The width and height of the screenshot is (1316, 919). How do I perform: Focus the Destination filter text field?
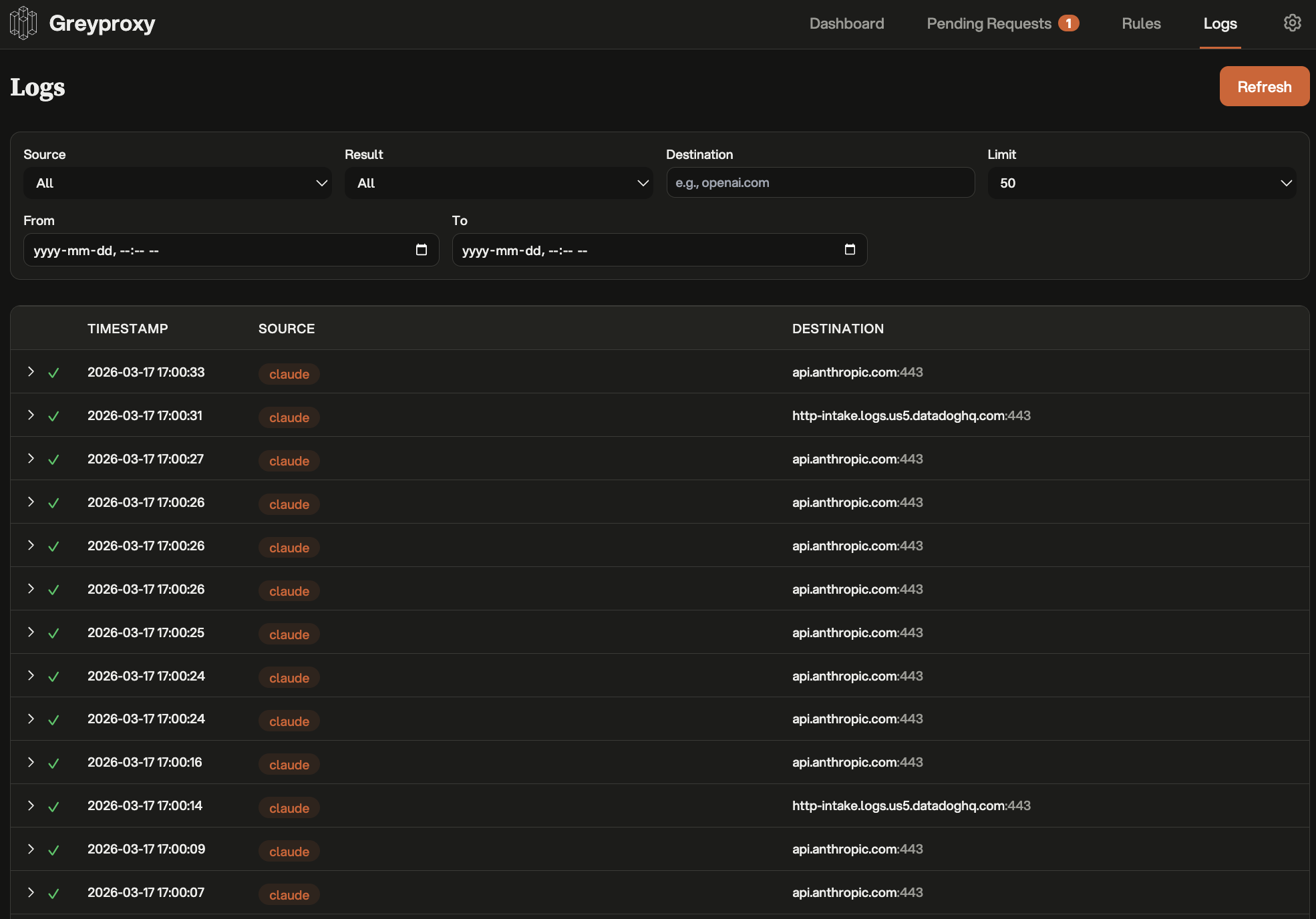tap(820, 183)
